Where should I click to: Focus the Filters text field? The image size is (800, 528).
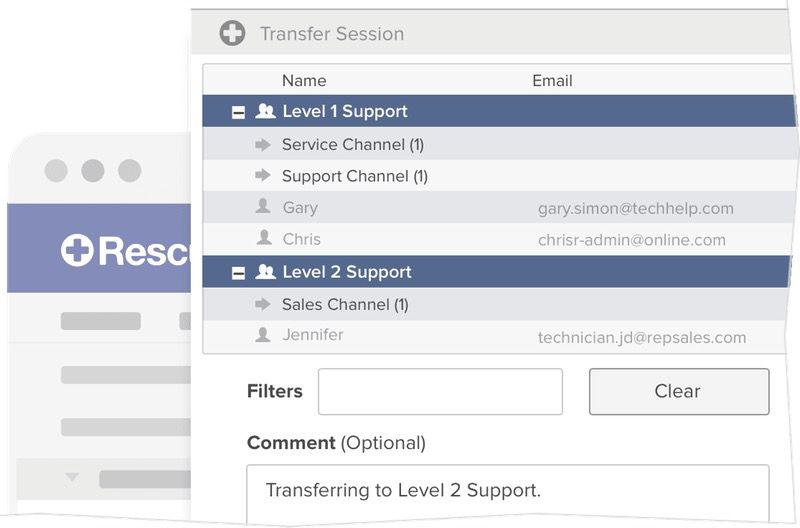click(x=440, y=391)
